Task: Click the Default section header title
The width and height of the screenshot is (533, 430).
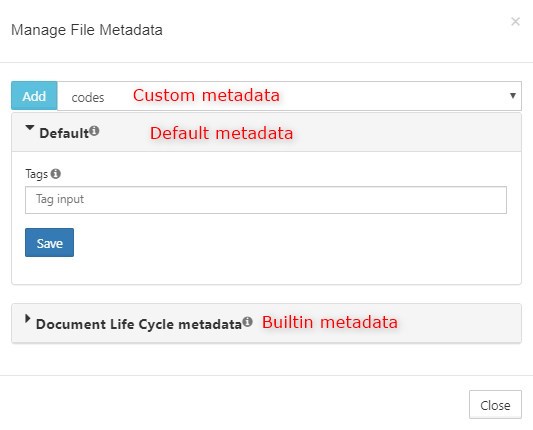Action: (64, 133)
